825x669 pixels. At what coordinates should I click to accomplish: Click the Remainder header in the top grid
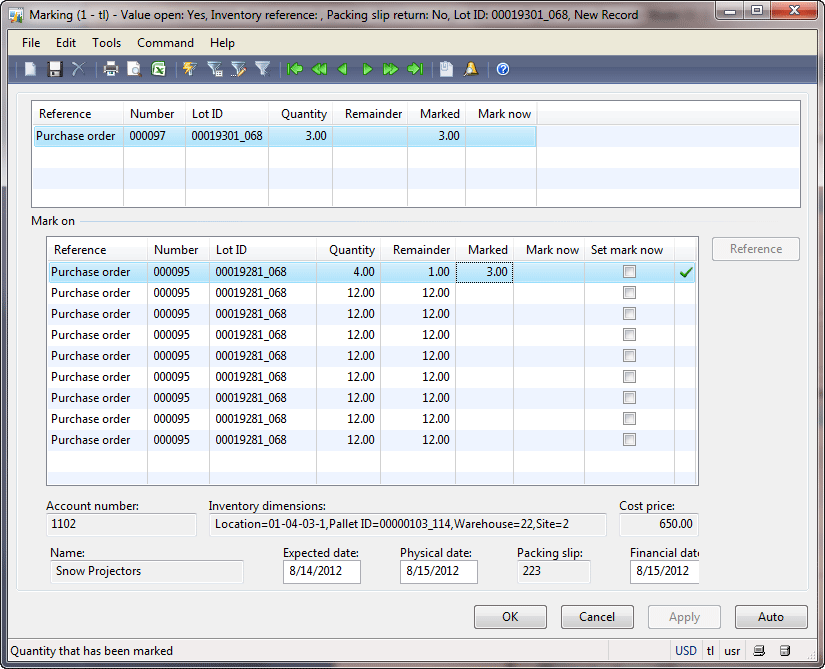pos(370,114)
